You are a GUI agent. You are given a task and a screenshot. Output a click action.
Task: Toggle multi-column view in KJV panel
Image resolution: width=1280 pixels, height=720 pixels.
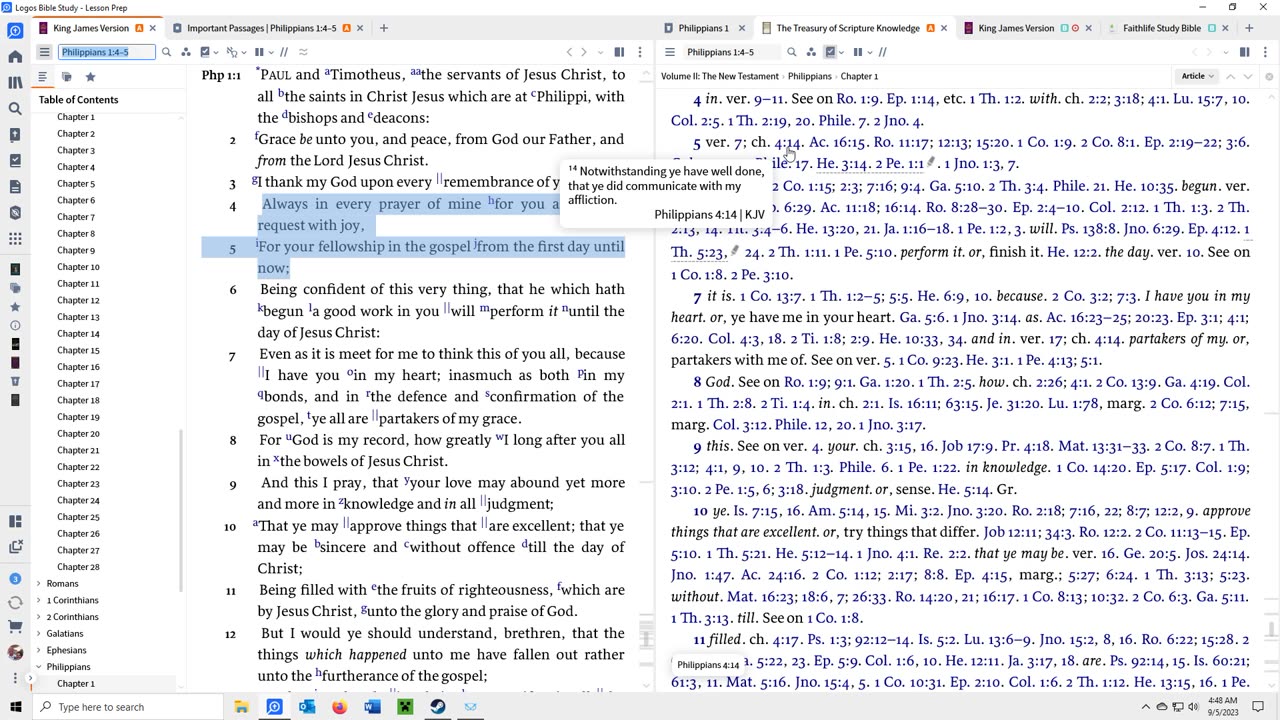(x=620, y=52)
